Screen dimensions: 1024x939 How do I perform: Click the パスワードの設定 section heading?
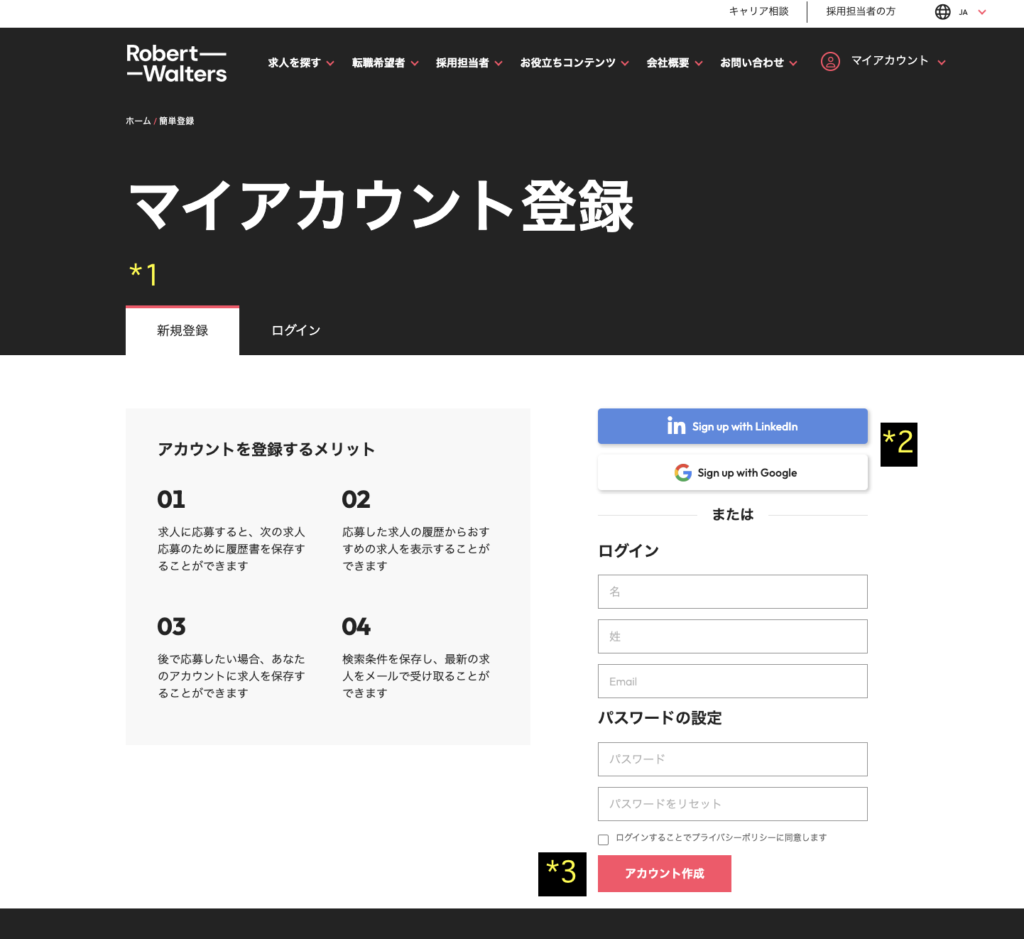[x=660, y=718]
